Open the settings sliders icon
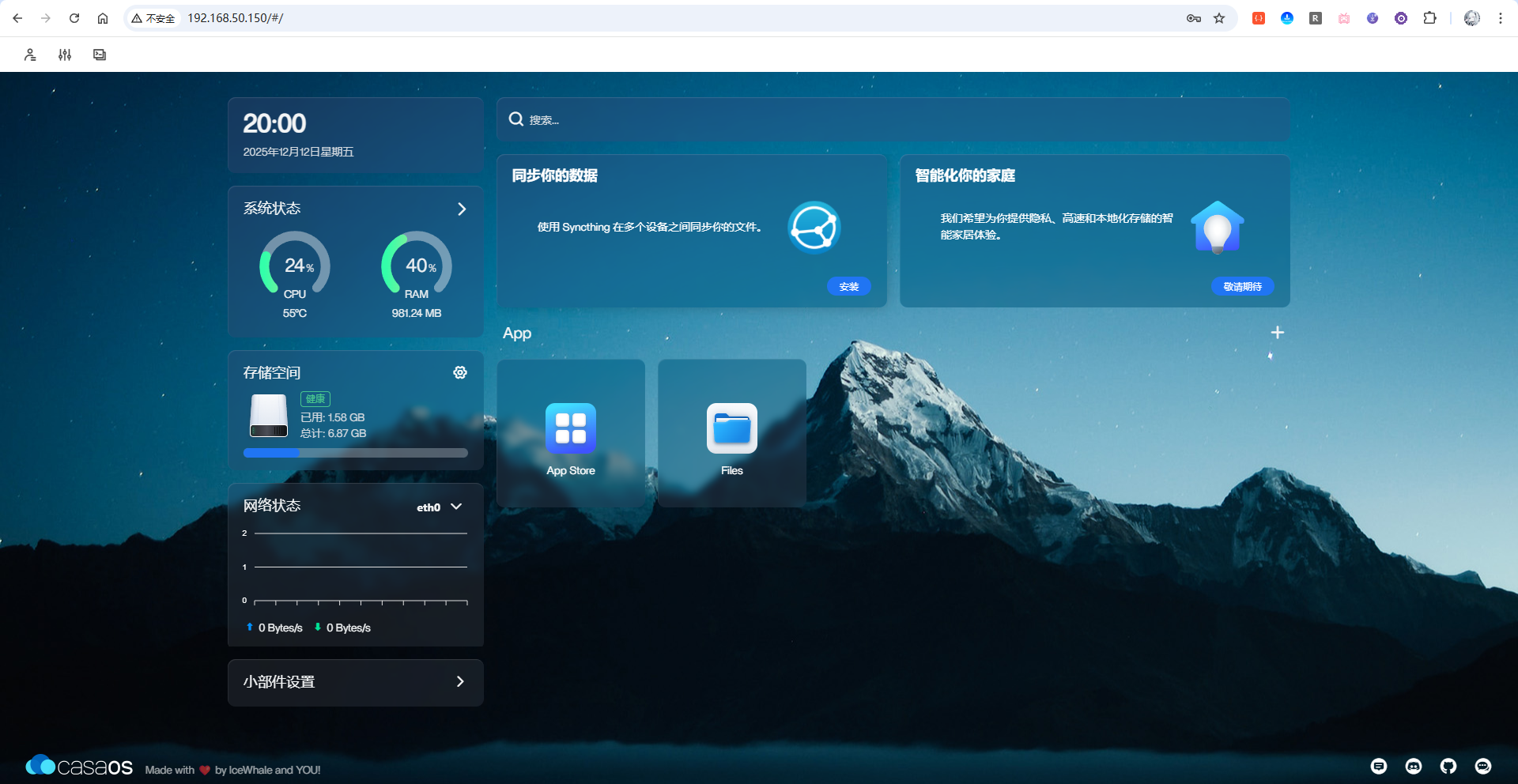Viewport: 1518px width, 784px height. pyautogui.click(x=65, y=55)
